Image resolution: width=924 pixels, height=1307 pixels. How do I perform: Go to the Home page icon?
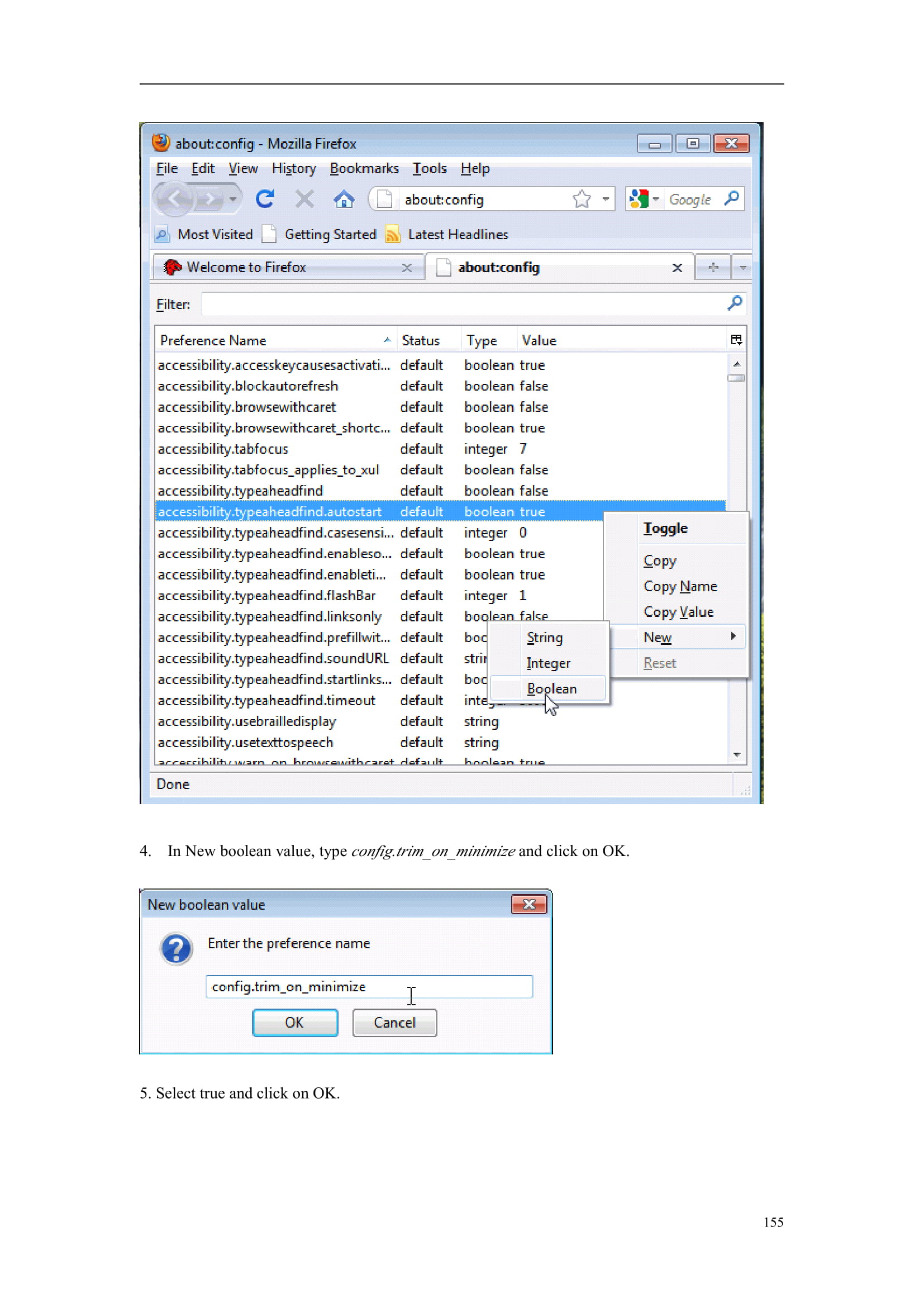pyautogui.click(x=344, y=199)
